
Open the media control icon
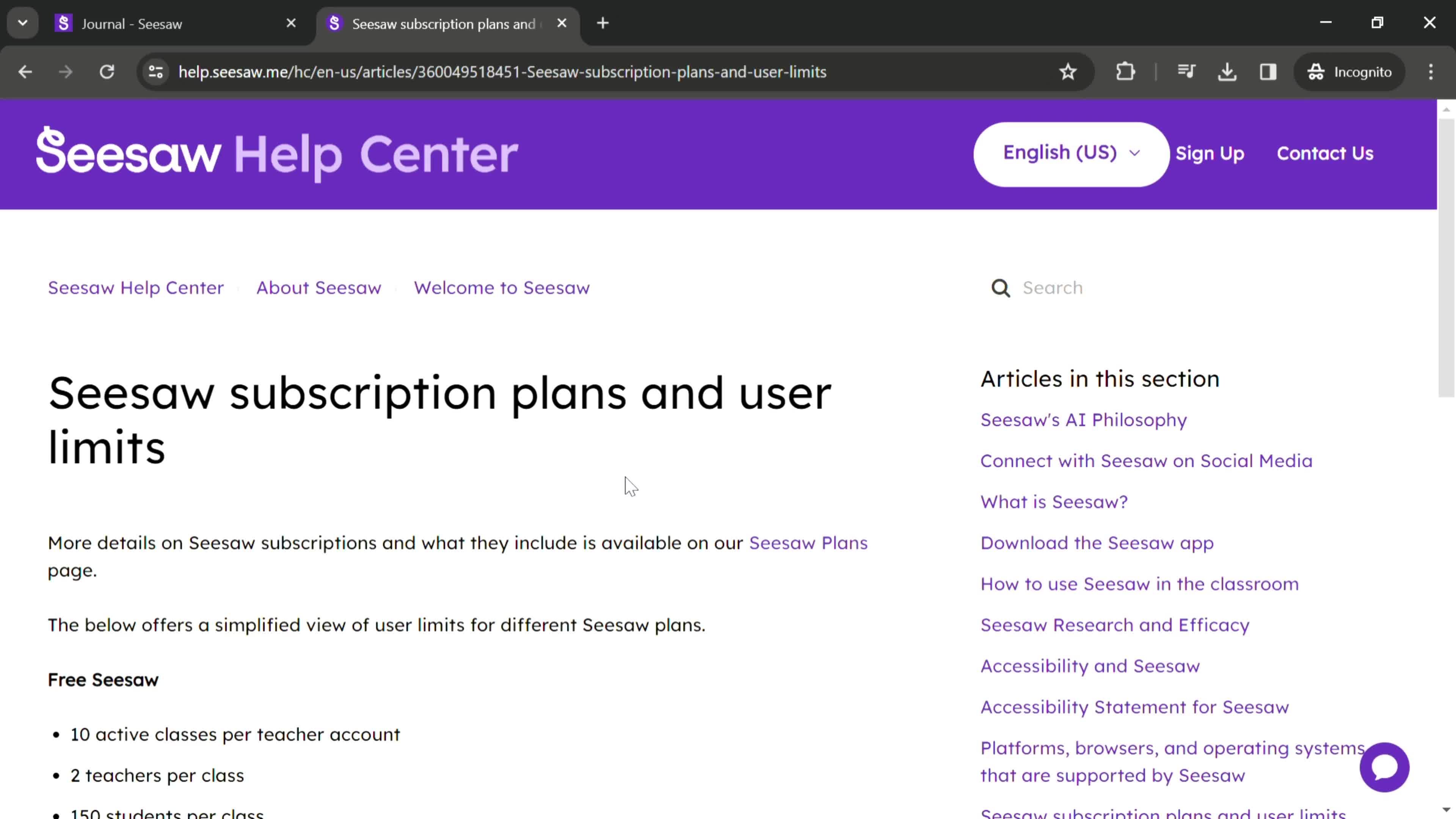coord(1186,72)
